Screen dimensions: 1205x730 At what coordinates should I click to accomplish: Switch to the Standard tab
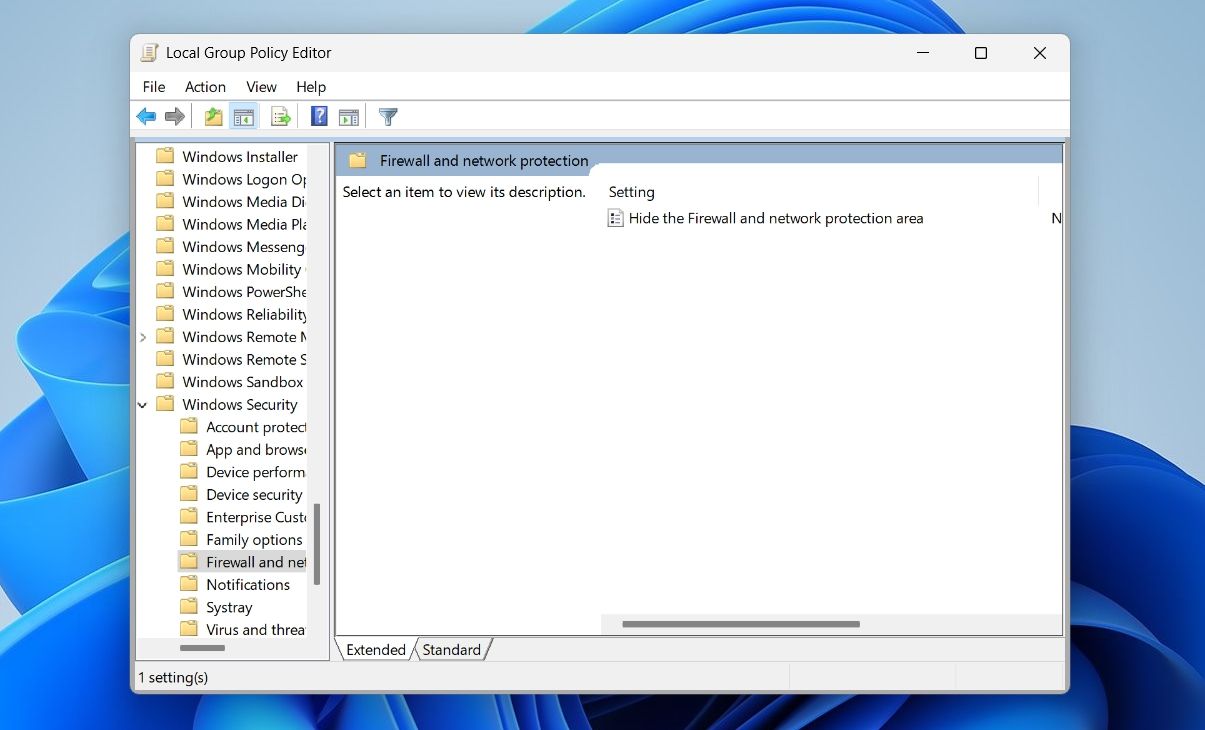(x=451, y=650)
